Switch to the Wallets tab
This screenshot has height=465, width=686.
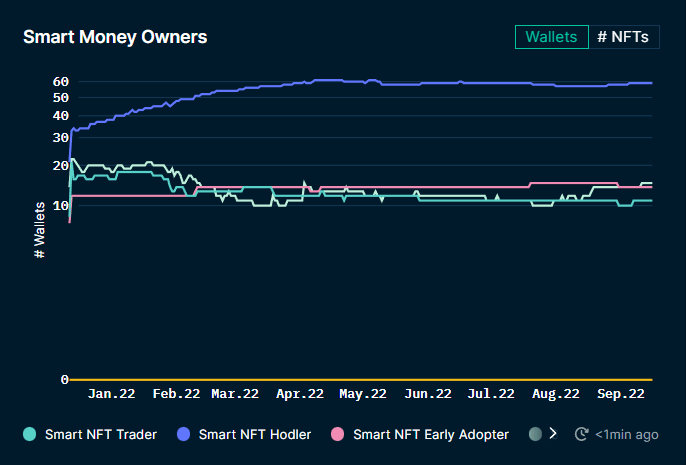click(x=552, y=37)
